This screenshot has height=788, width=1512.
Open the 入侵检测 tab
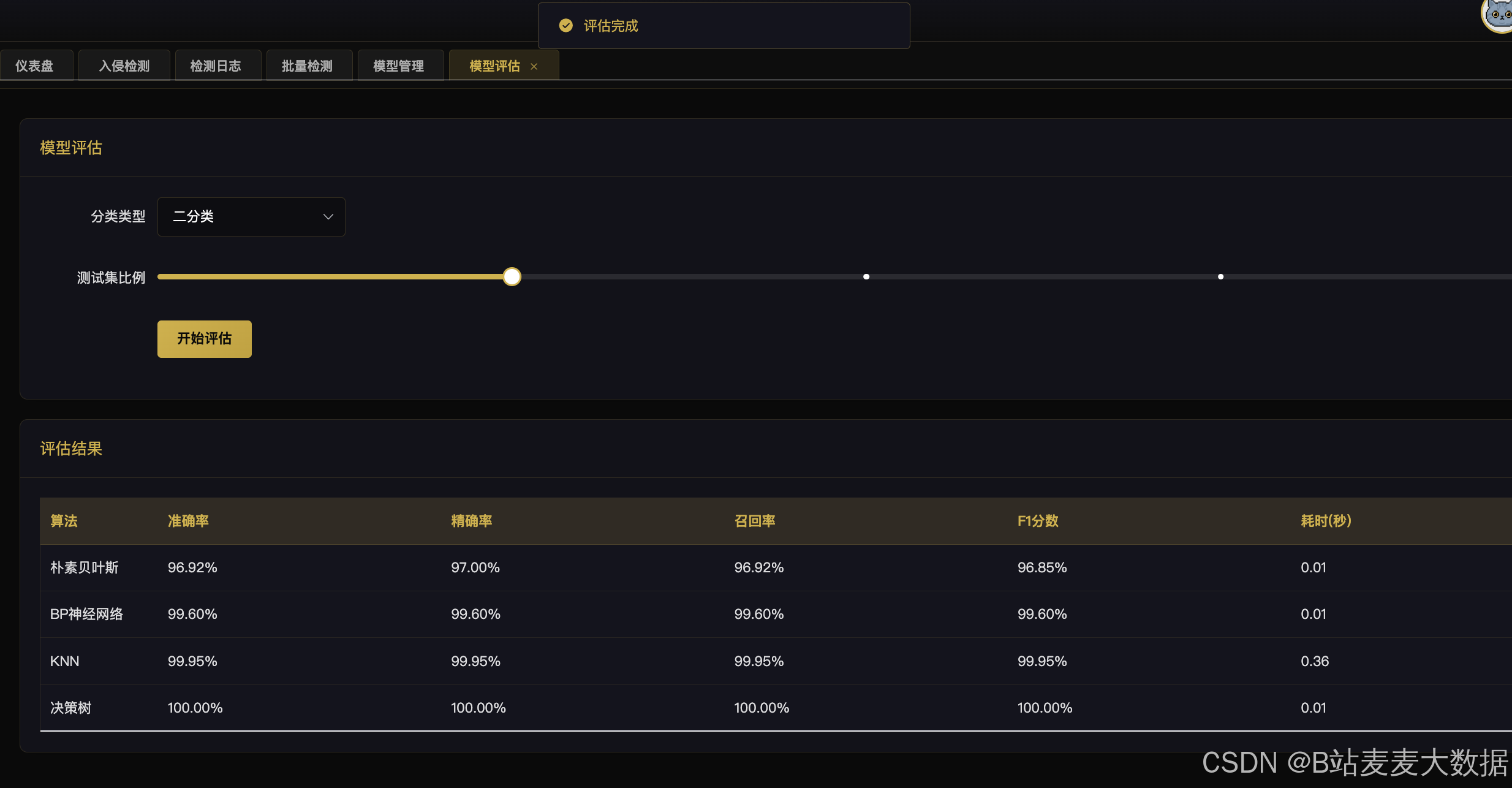124,66
